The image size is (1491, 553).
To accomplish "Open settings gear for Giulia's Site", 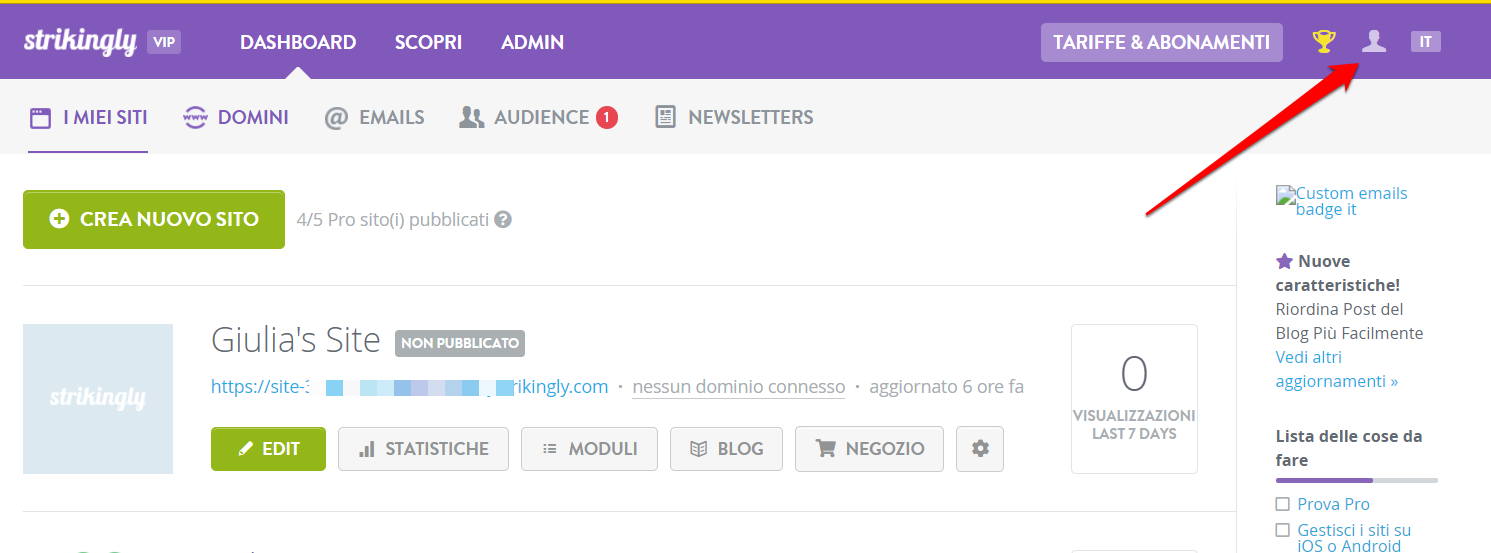I will [x=980, y=449].
